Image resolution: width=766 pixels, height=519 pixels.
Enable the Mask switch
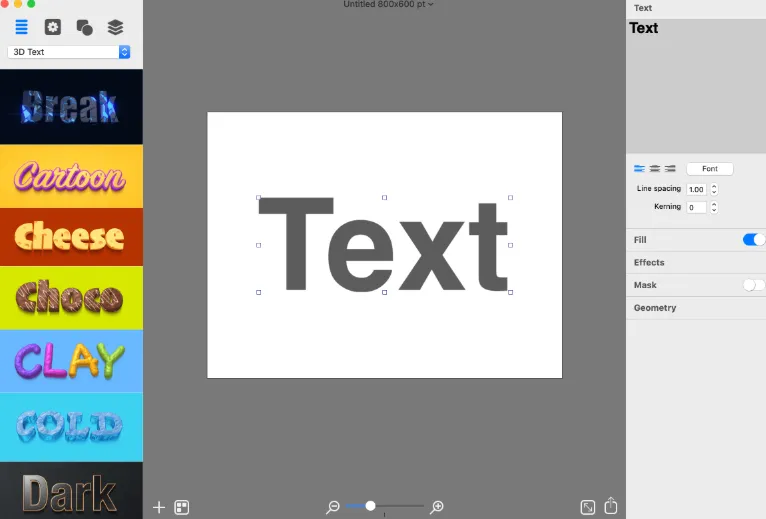point(754,285)
